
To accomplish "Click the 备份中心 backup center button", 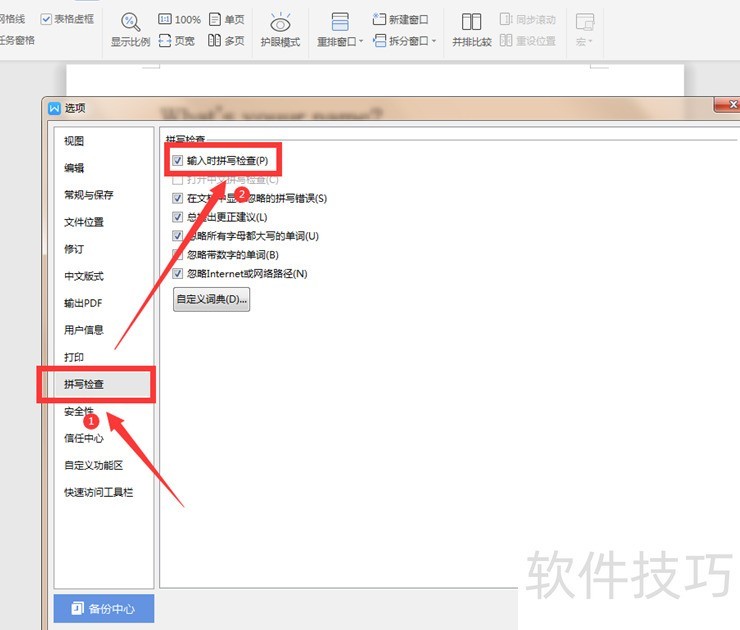I will click(104, 608).
